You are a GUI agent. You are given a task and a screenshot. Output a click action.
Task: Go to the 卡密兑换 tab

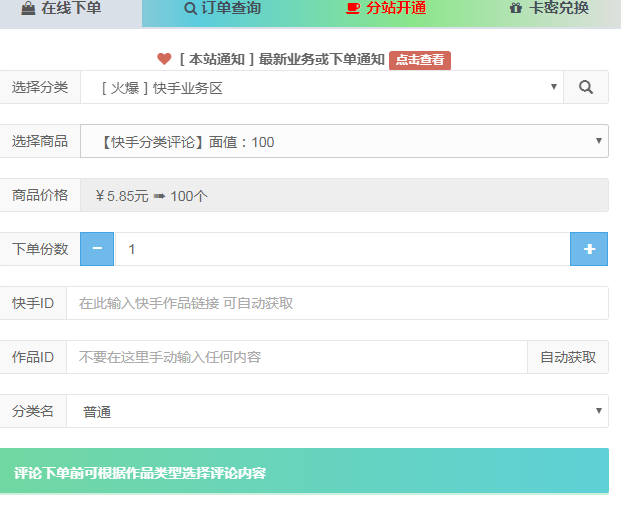[549, 10]
